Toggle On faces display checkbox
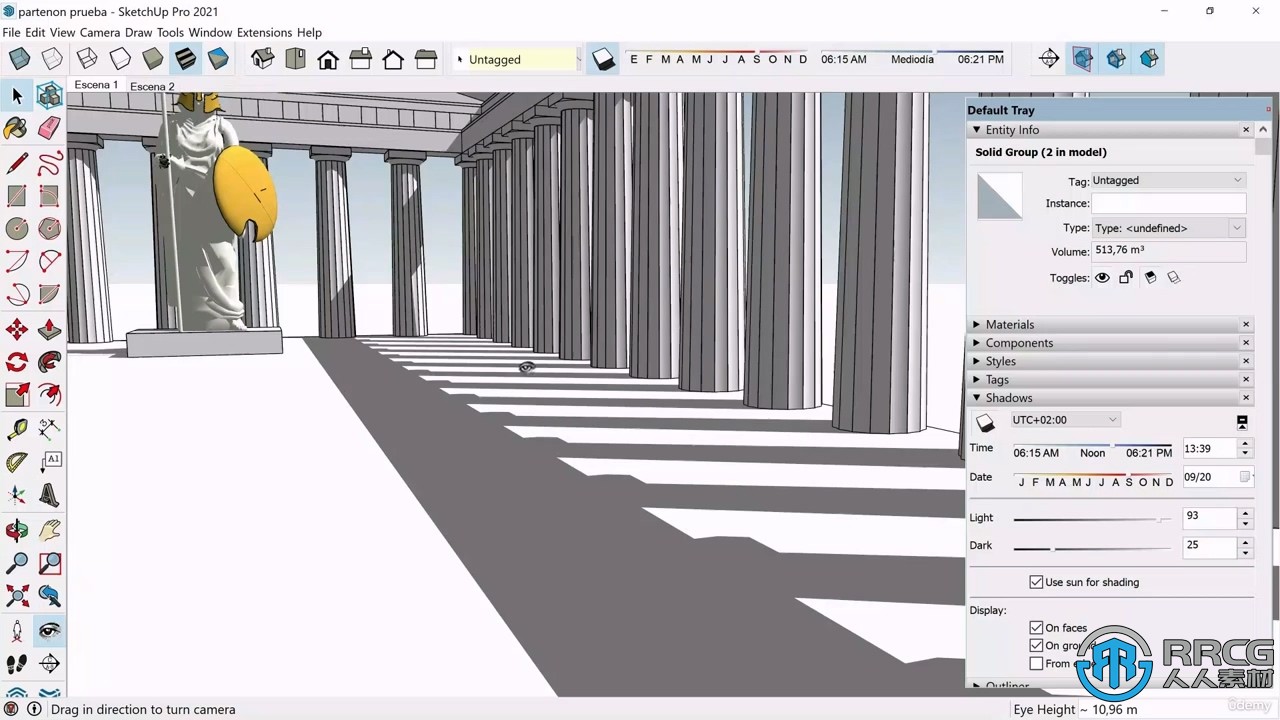1280x720 pixels. (1036, 628)
